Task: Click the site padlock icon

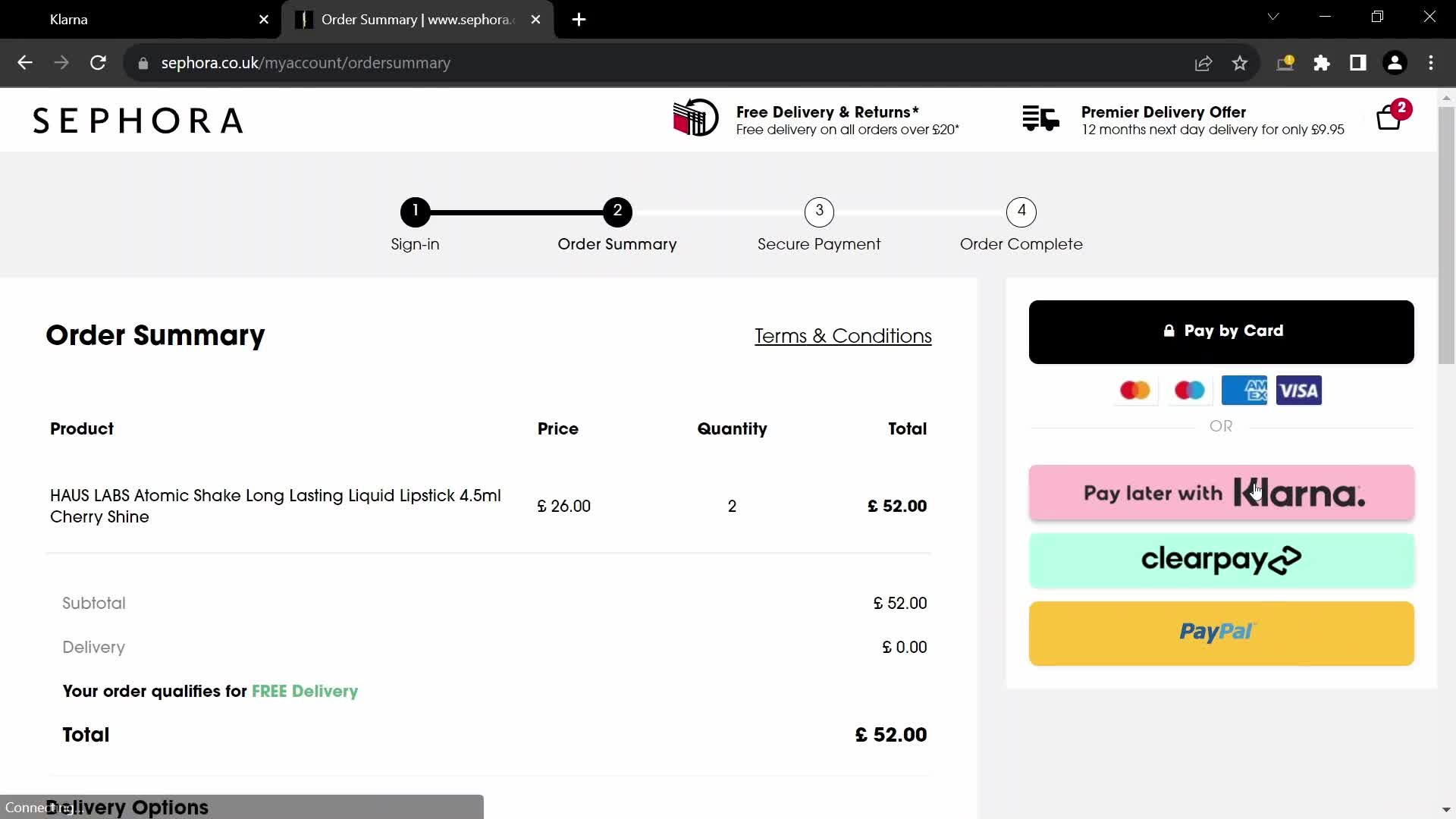Action: click(143, 64)
